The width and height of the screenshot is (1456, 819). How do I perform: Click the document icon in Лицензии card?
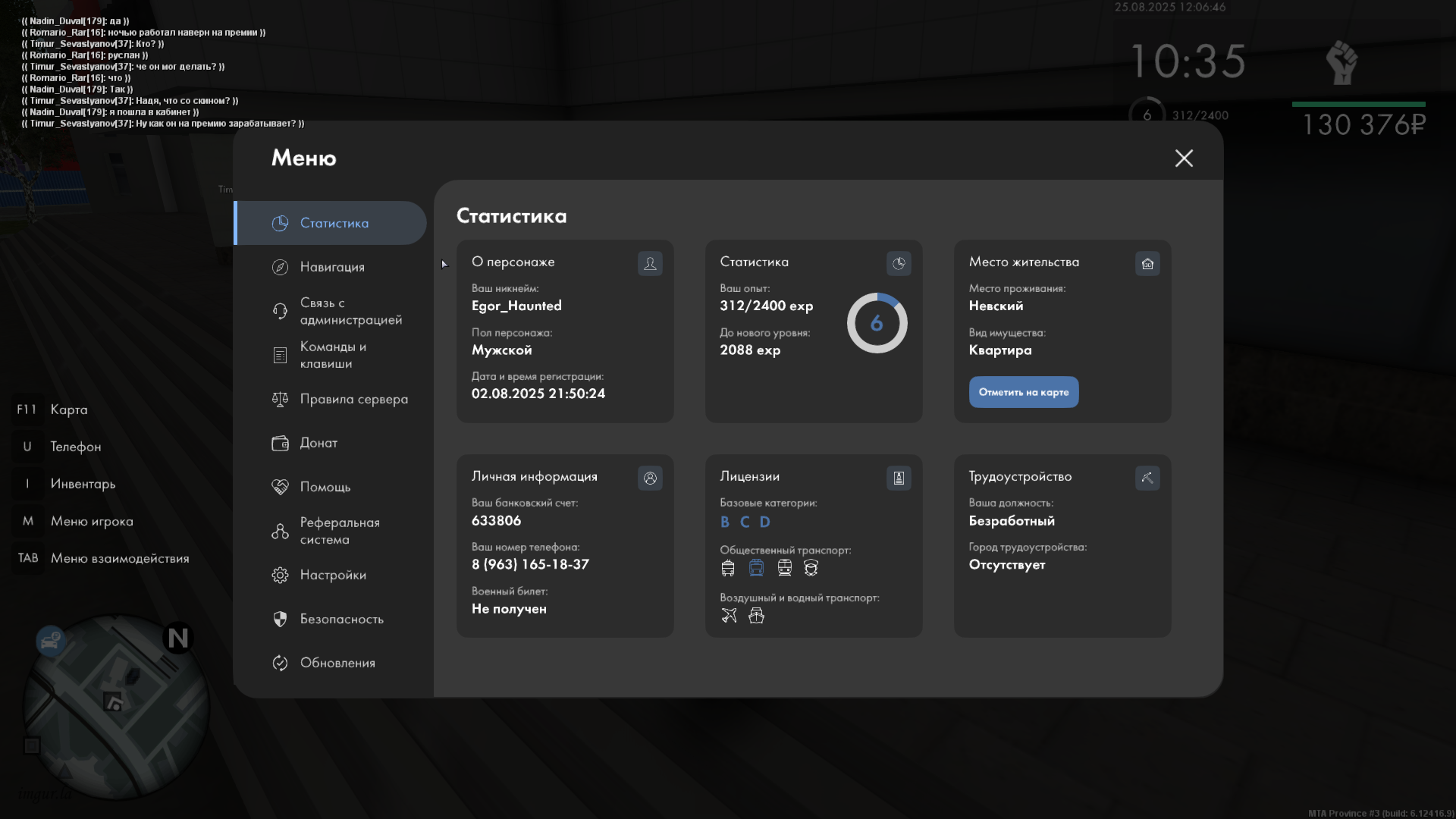coord(899,478)
